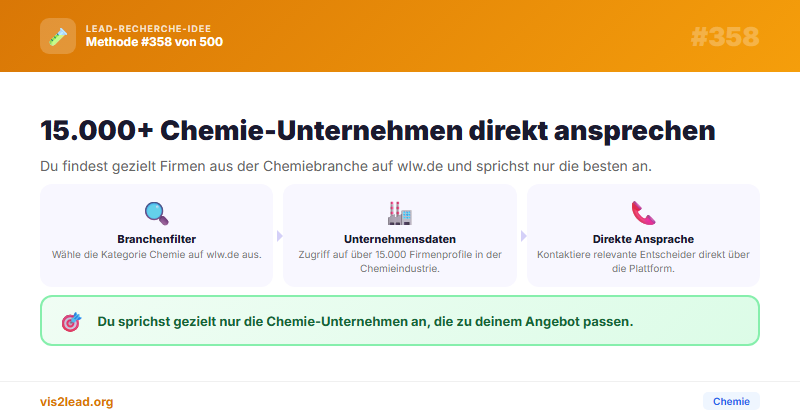Click the faded '#358' number in header
The image size is (800, 420).
pos(724,37)
